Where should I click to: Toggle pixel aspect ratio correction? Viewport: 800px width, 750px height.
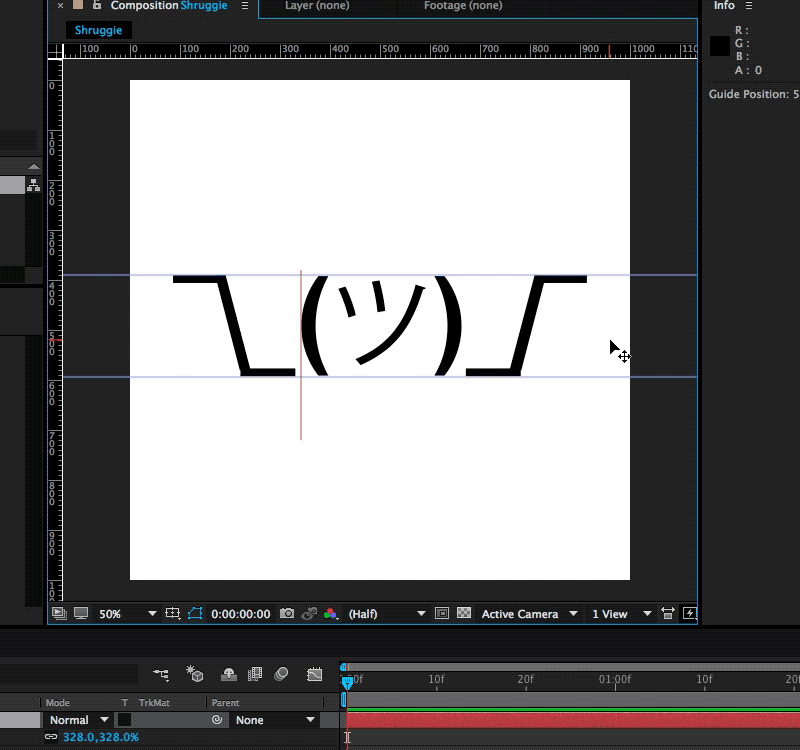667,613
